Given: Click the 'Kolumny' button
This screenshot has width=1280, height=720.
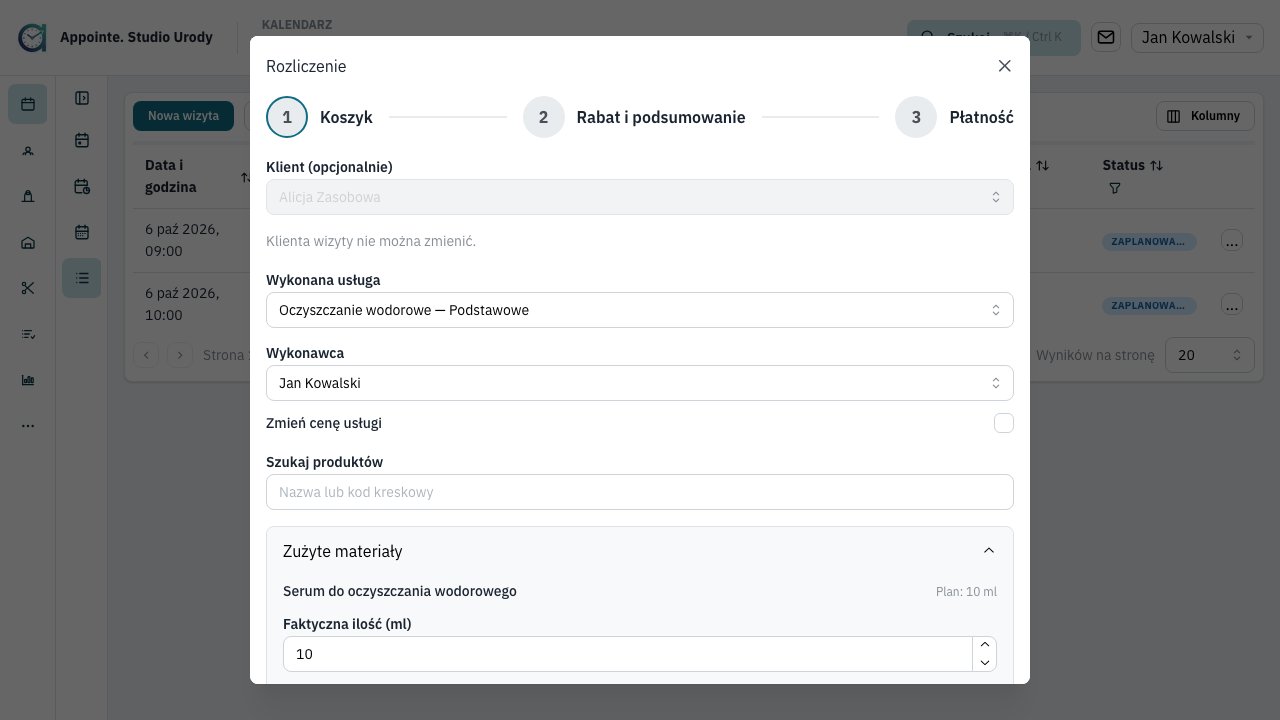Looking at the screenshot, I should [x=1205, y=116].
